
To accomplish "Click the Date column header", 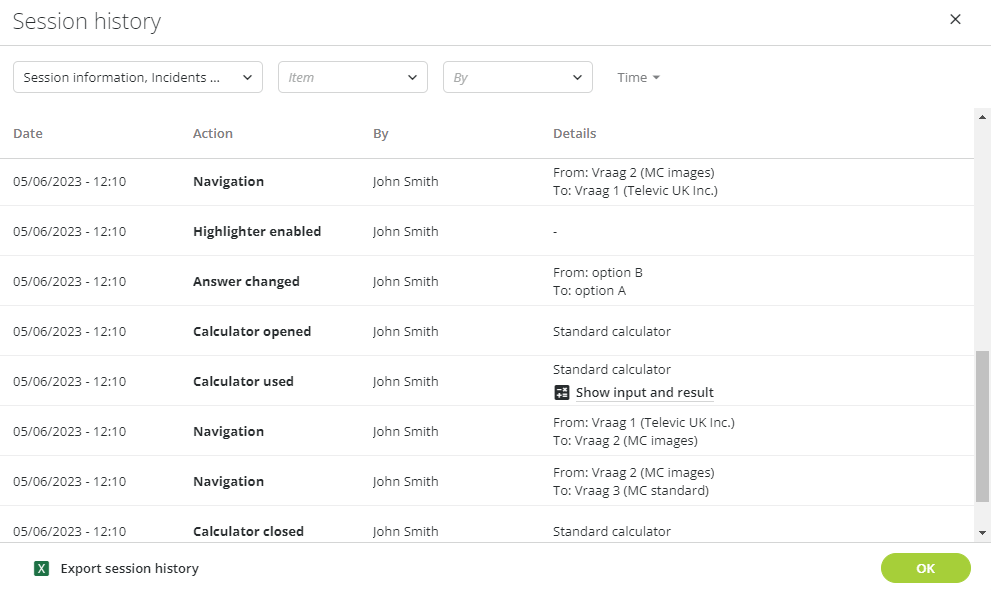I will (x=28, y=133).
